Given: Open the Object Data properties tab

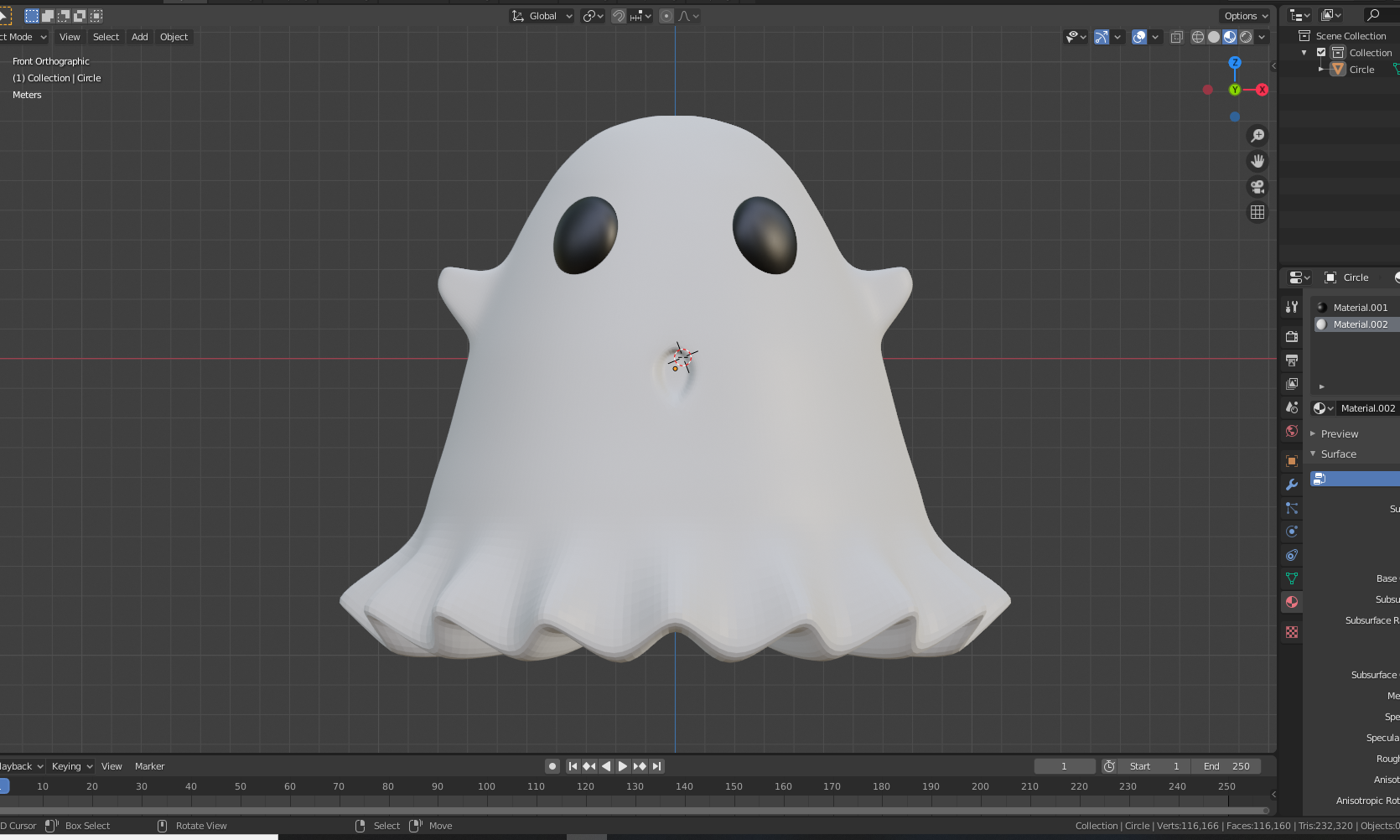Looking at the screenshot, I should (1292, 578).
